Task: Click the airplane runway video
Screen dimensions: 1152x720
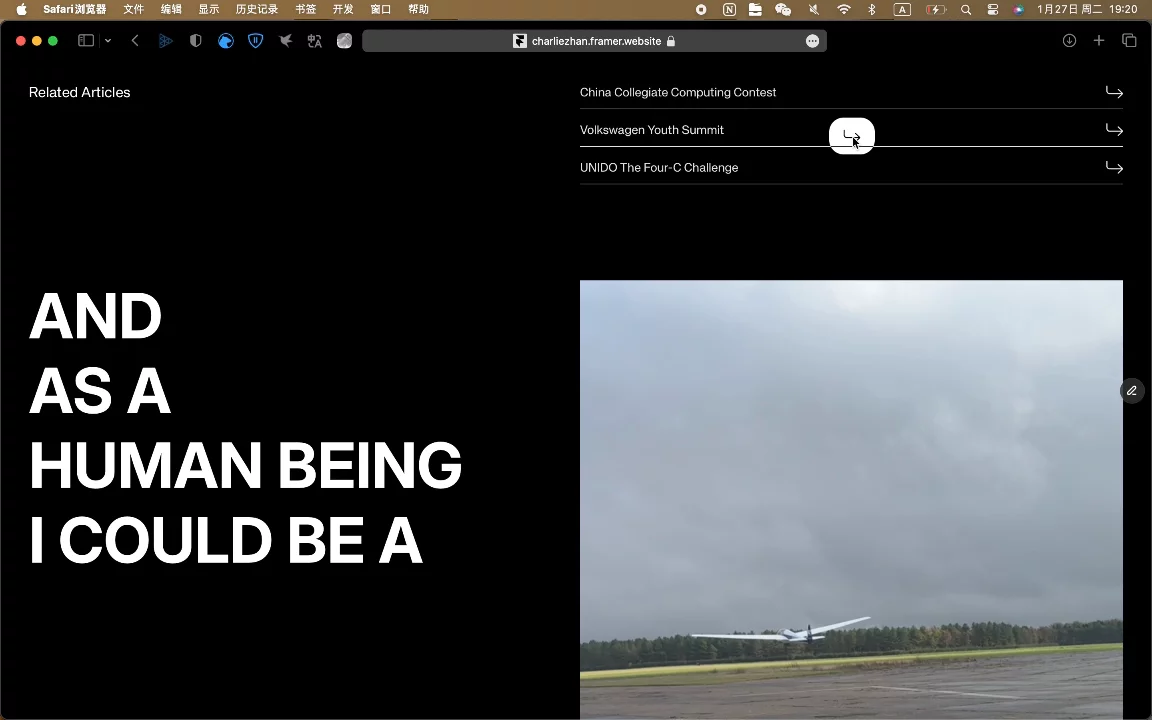Action: (x=851, y=500)
